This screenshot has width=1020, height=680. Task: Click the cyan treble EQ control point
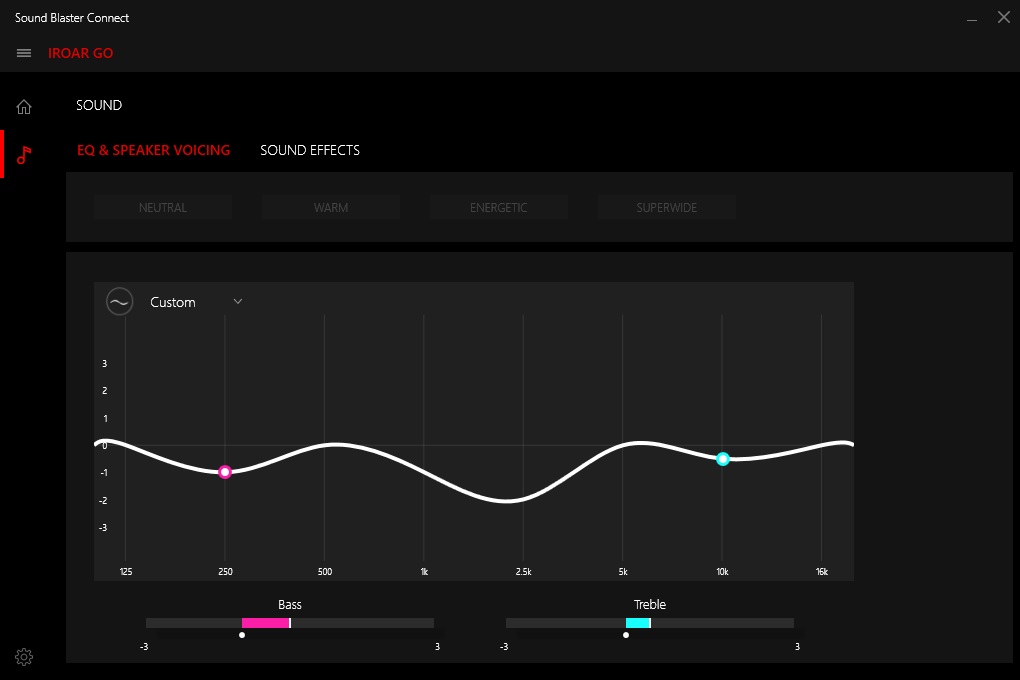pos(723,459)
